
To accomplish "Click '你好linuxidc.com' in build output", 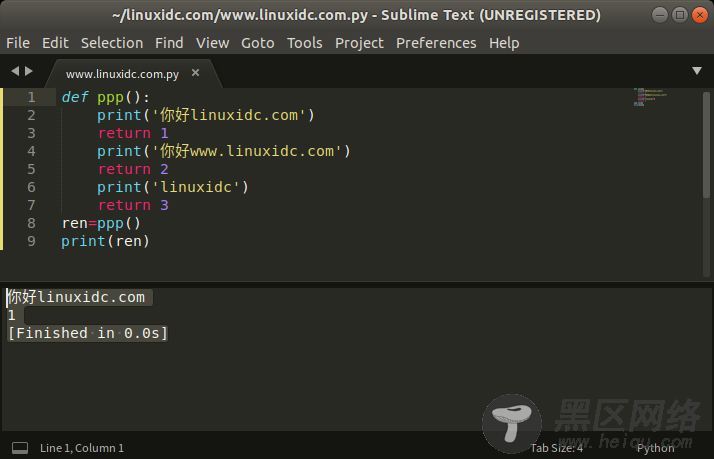I will [x=76, y=297].
